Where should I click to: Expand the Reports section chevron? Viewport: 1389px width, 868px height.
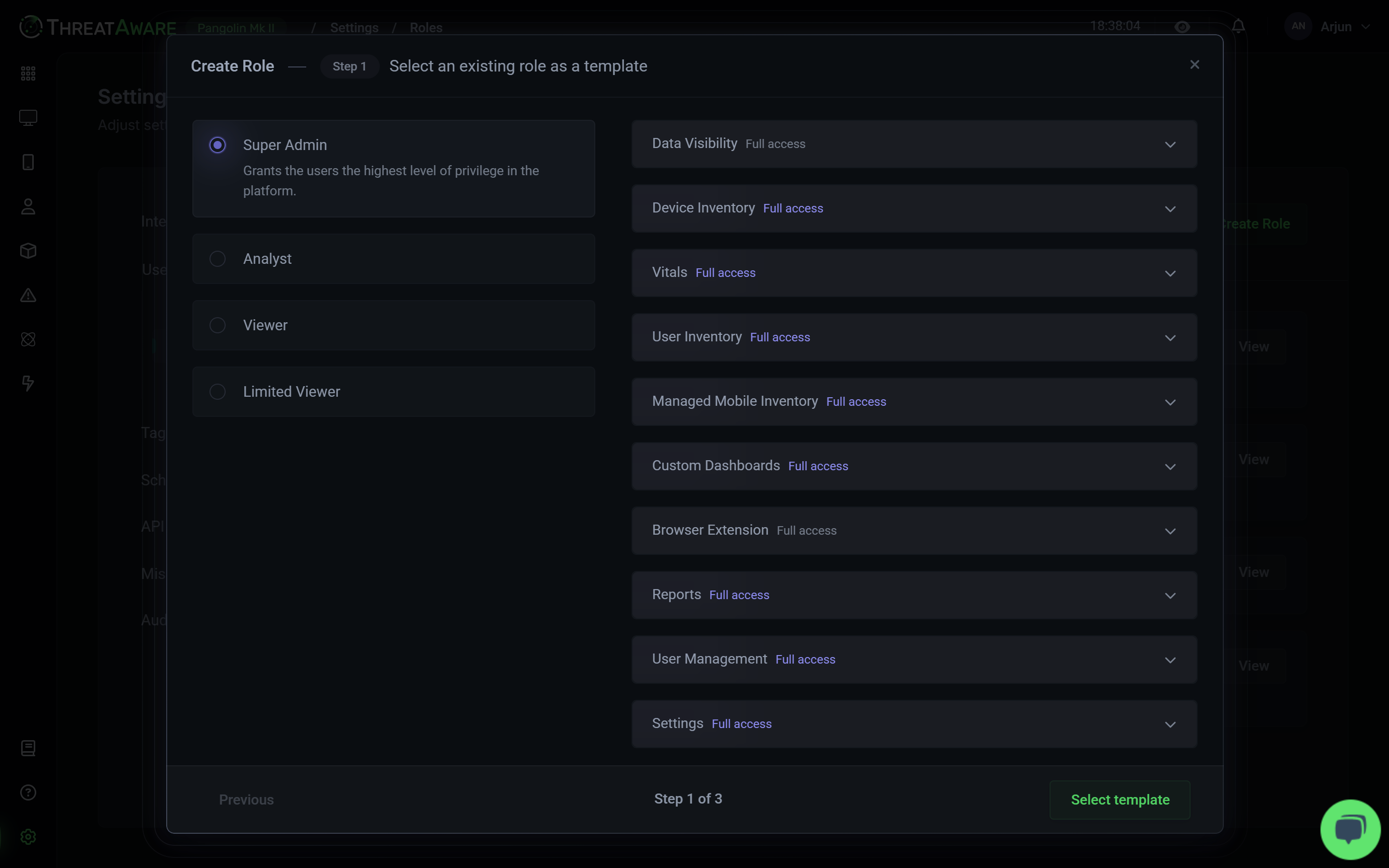[x=1169, y=595]
